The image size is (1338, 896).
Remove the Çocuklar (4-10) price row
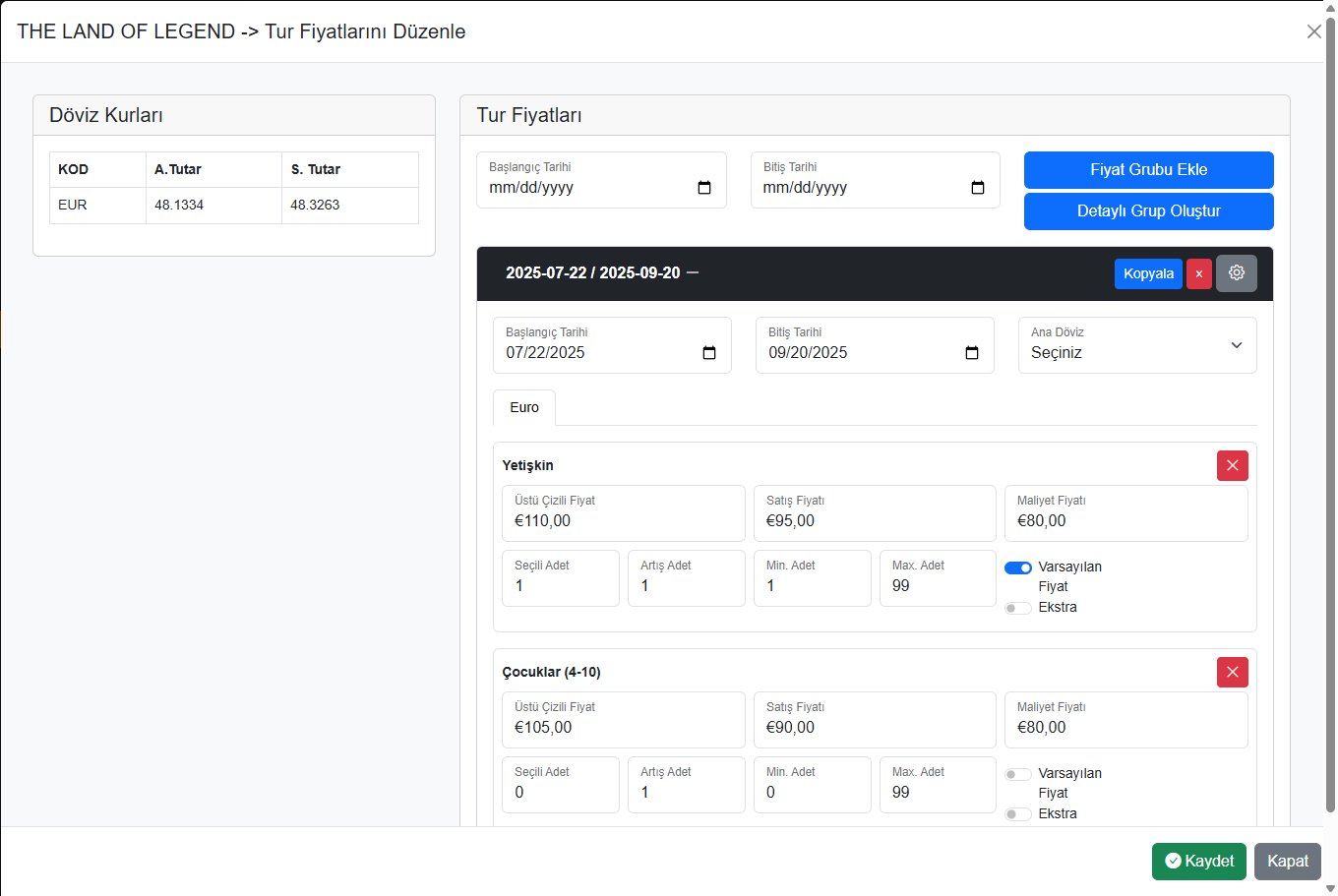point(1232,672)
